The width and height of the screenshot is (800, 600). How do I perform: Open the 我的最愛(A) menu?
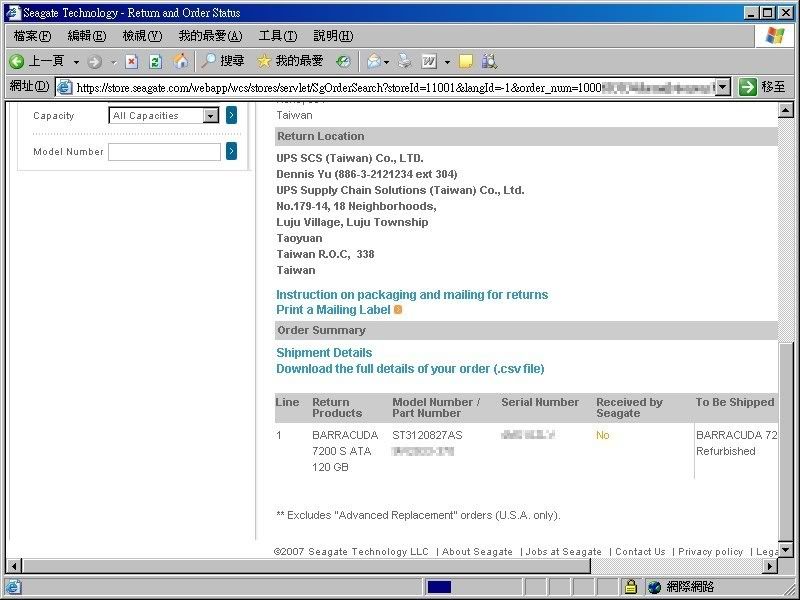tap(210, 36)
